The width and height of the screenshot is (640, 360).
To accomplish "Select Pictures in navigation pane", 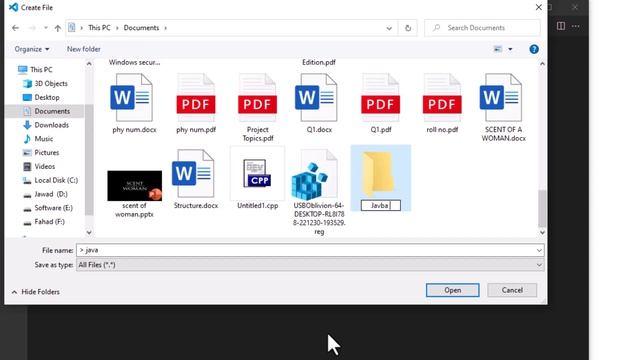I will click(x=41, y=153).
